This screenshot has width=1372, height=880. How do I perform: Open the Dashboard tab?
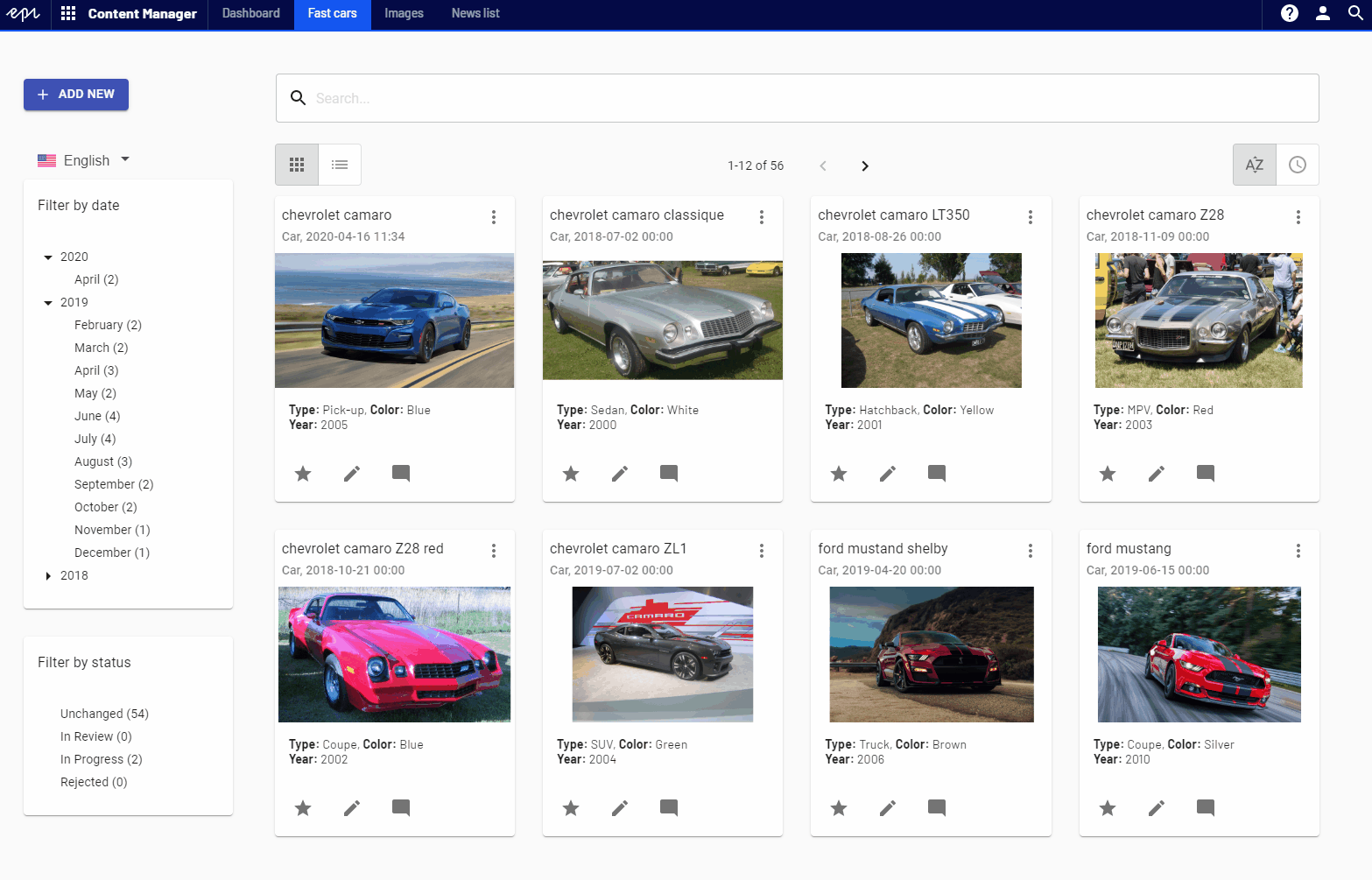(x=250, y=14)
